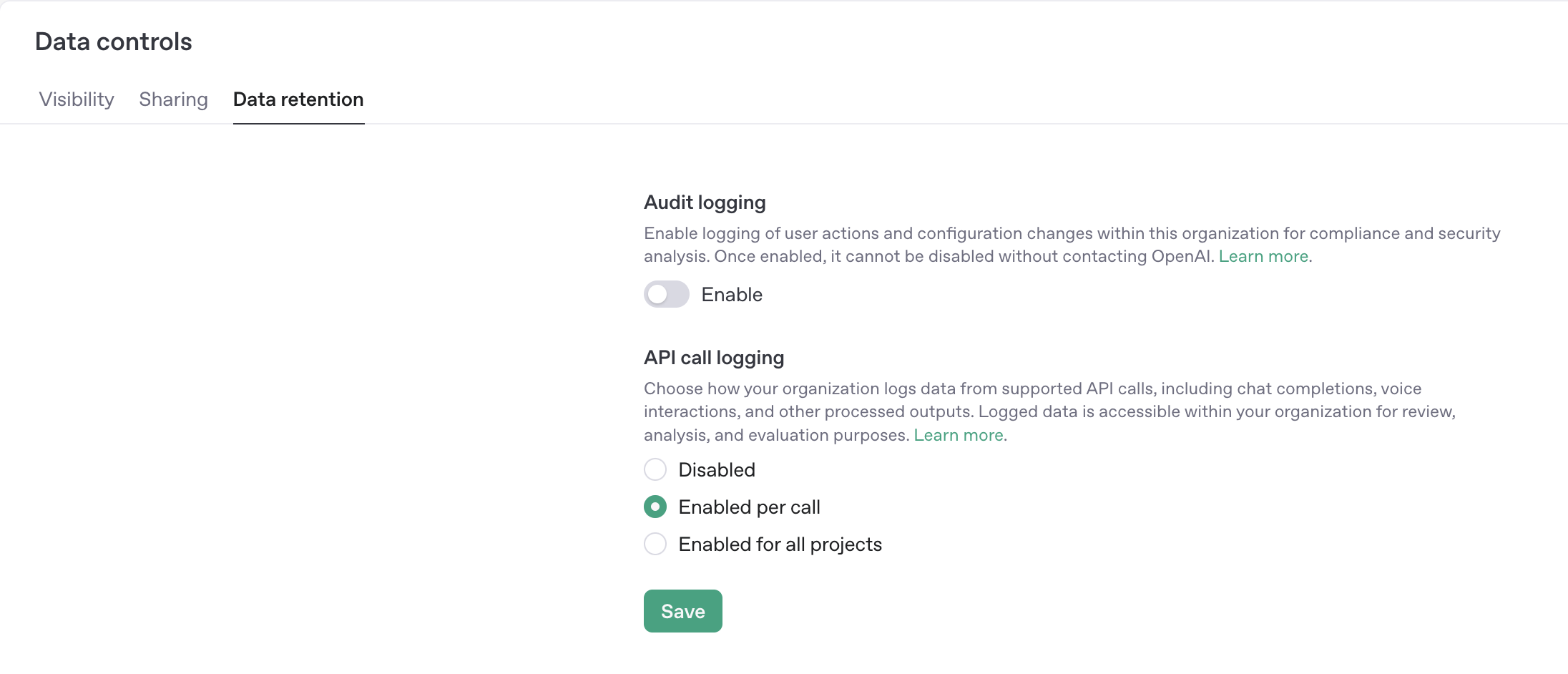Switch to the Visibility tab

(77, 99)
